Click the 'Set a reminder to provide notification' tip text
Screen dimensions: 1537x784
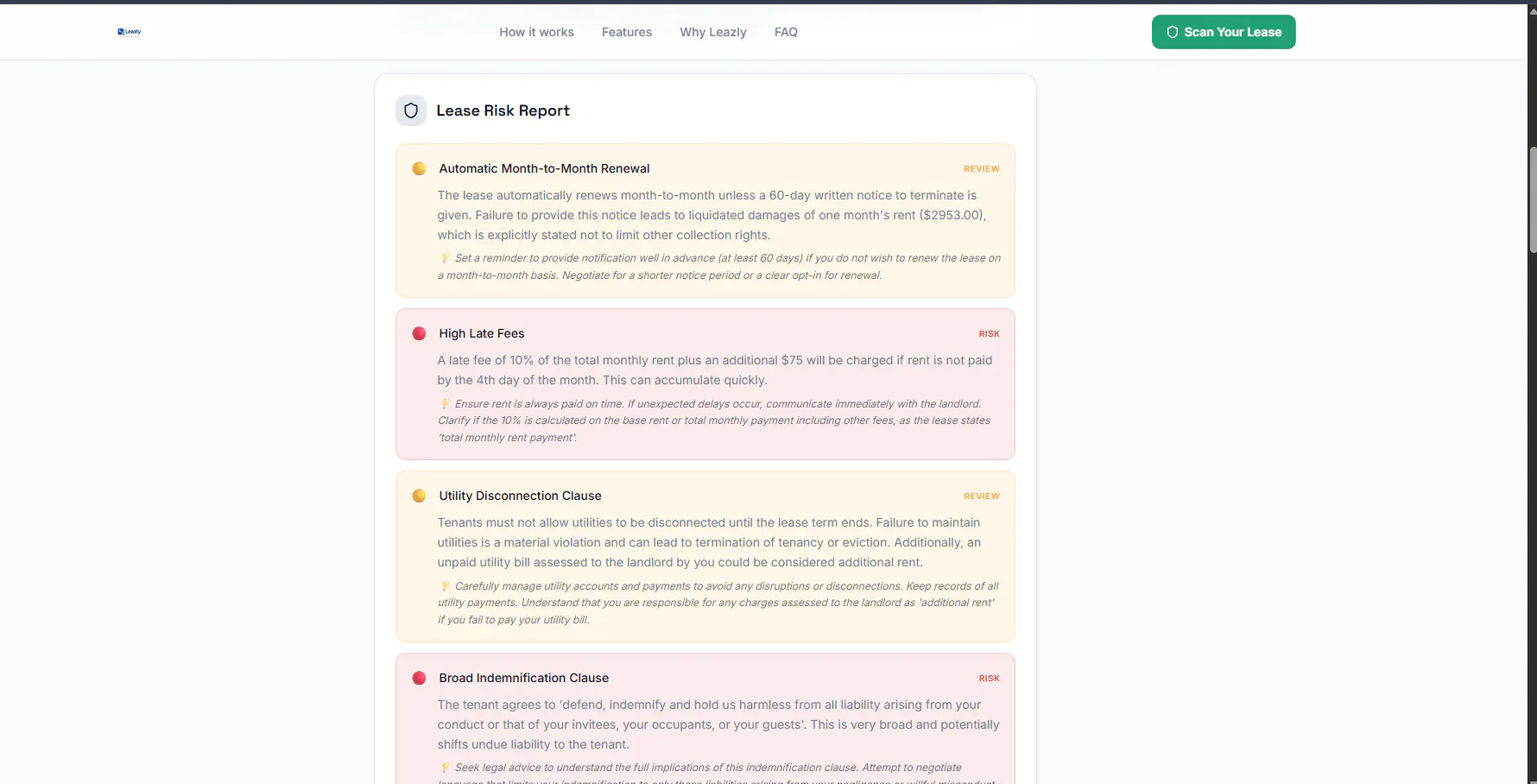pyautogui.click(x=719, y=267)
